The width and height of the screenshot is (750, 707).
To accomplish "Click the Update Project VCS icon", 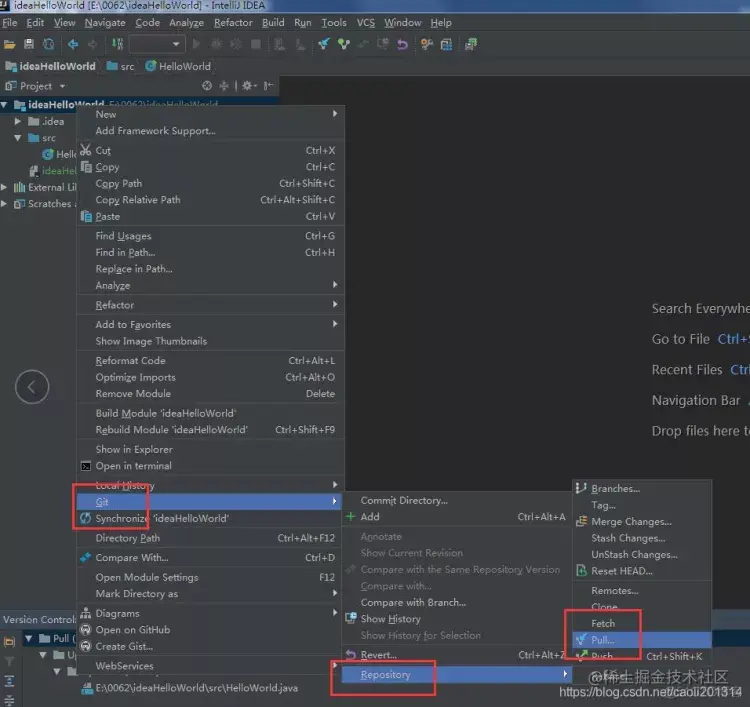I will [x=324, y=44].
